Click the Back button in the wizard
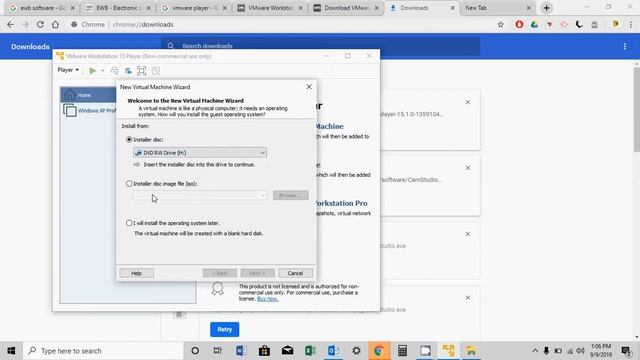Screen dimensions: 640x360 [x=220, y=273]
